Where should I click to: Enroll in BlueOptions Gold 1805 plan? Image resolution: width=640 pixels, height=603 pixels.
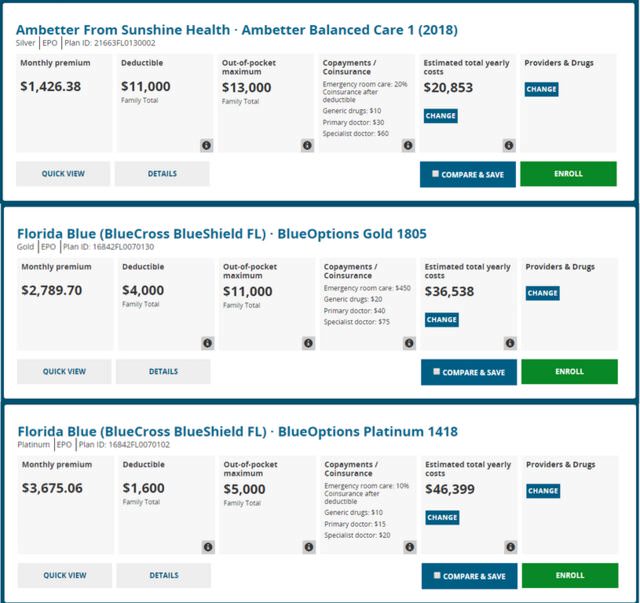click(569, 372)
